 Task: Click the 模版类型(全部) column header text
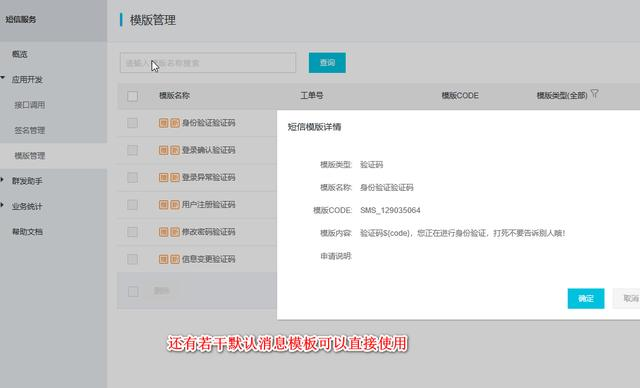click(x=562, y=95)
